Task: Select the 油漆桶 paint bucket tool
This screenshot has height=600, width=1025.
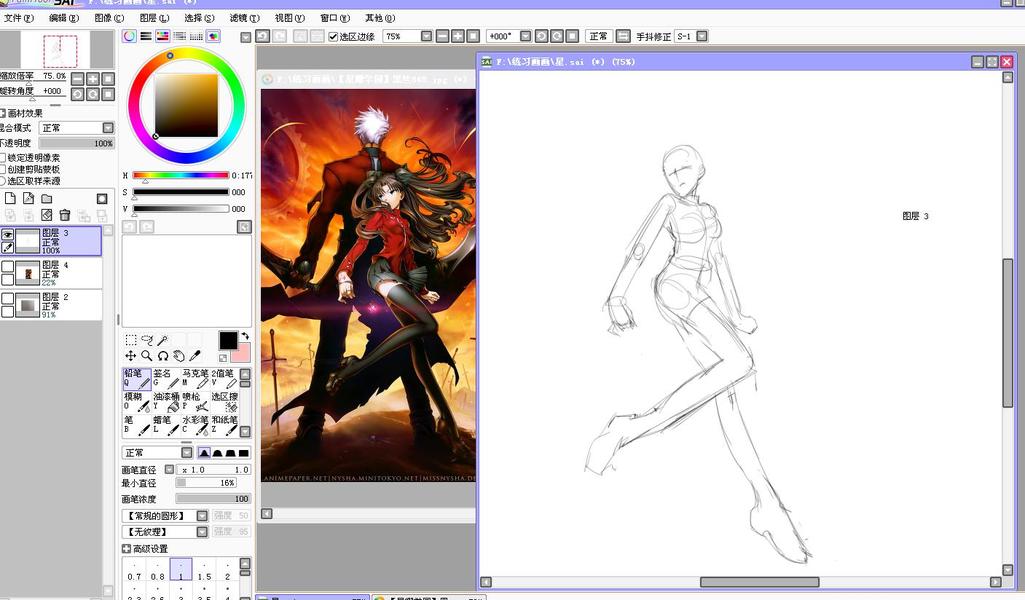Action: (x=166, y=401)
